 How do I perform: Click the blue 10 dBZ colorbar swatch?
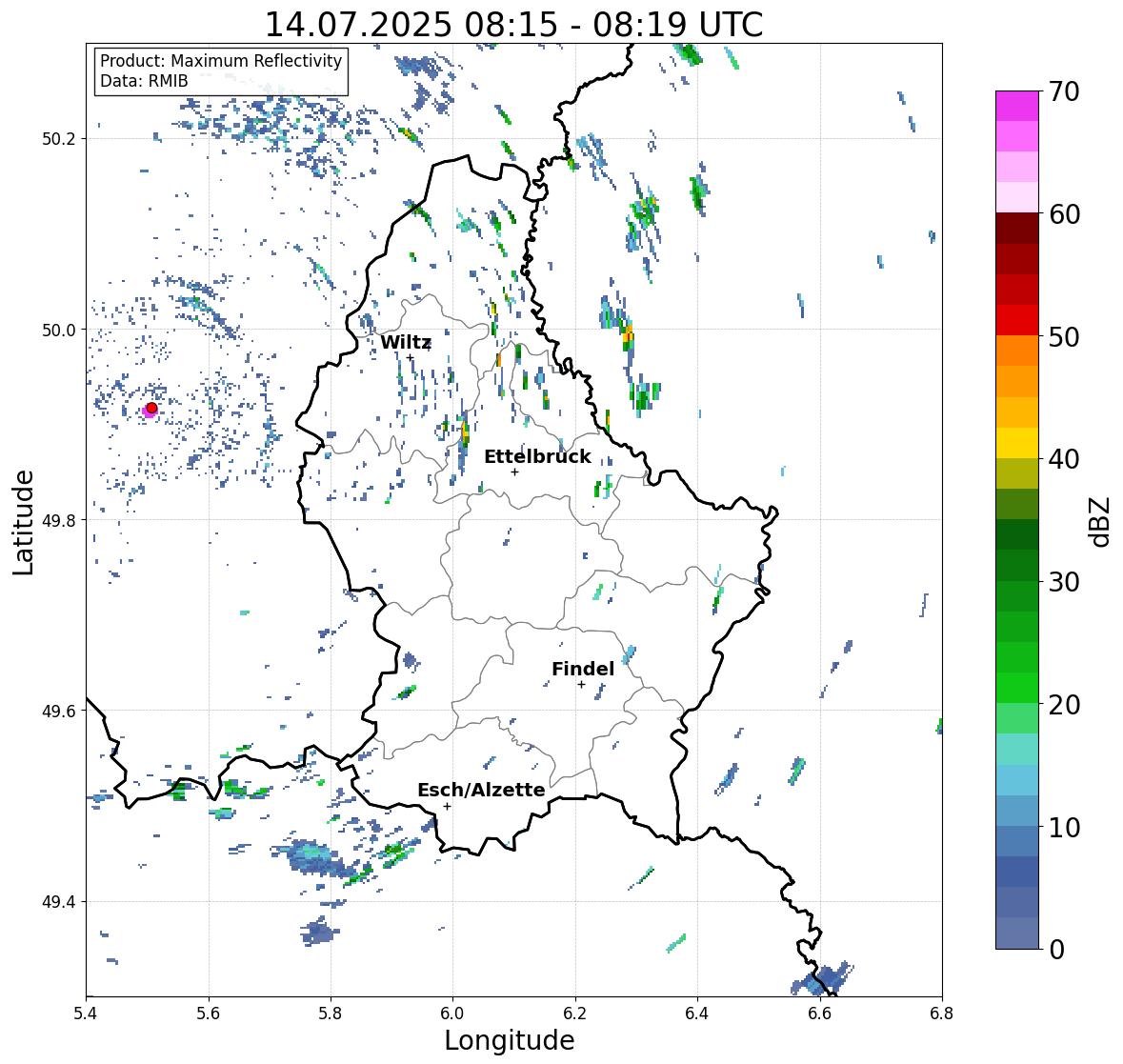(x=1016, y=811)
